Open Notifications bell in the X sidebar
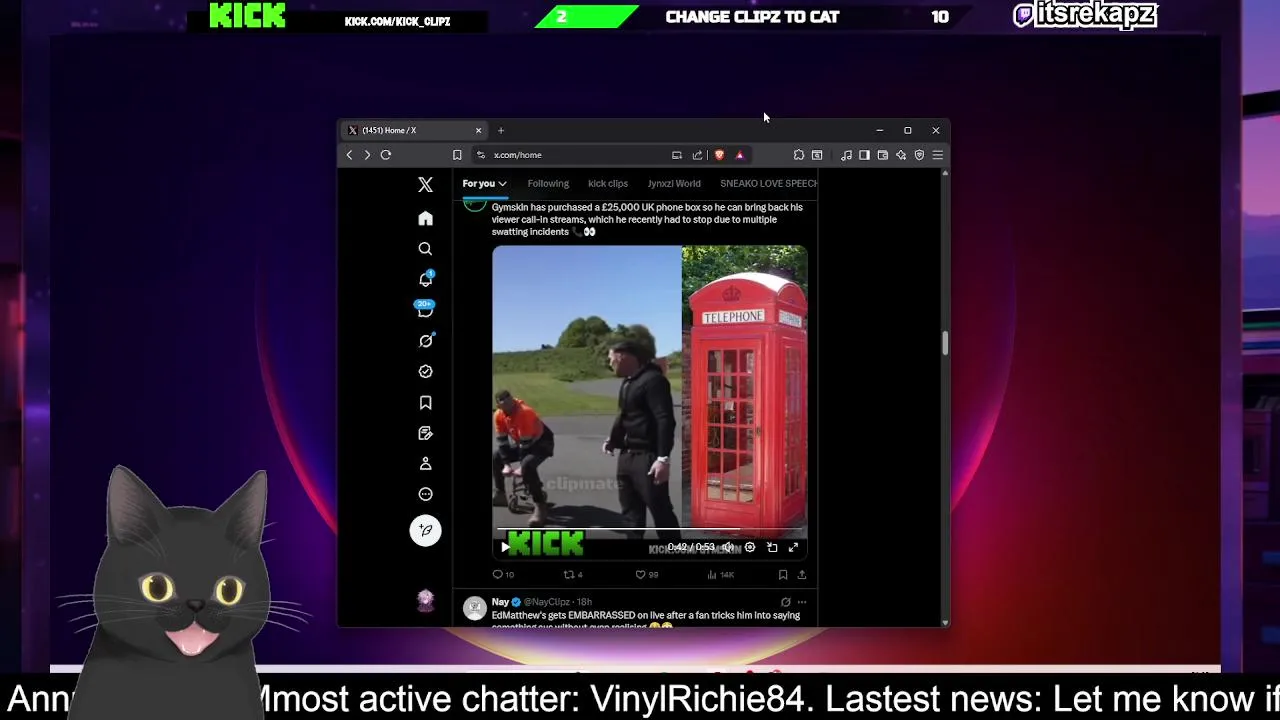The height and width of the screenshot is (720, 1280). [x=425, y=279]
